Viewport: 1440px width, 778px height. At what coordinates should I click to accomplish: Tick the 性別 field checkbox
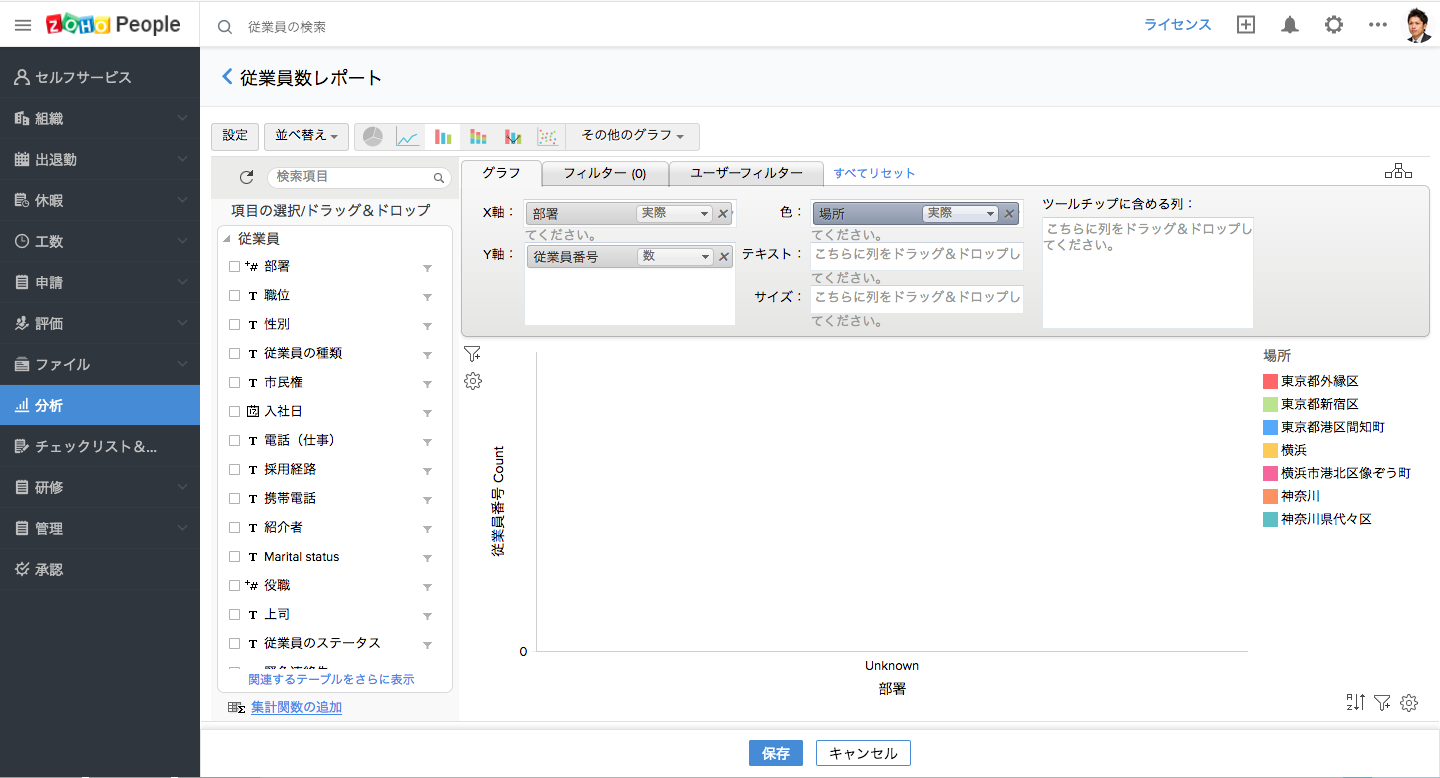pos(234,325)
